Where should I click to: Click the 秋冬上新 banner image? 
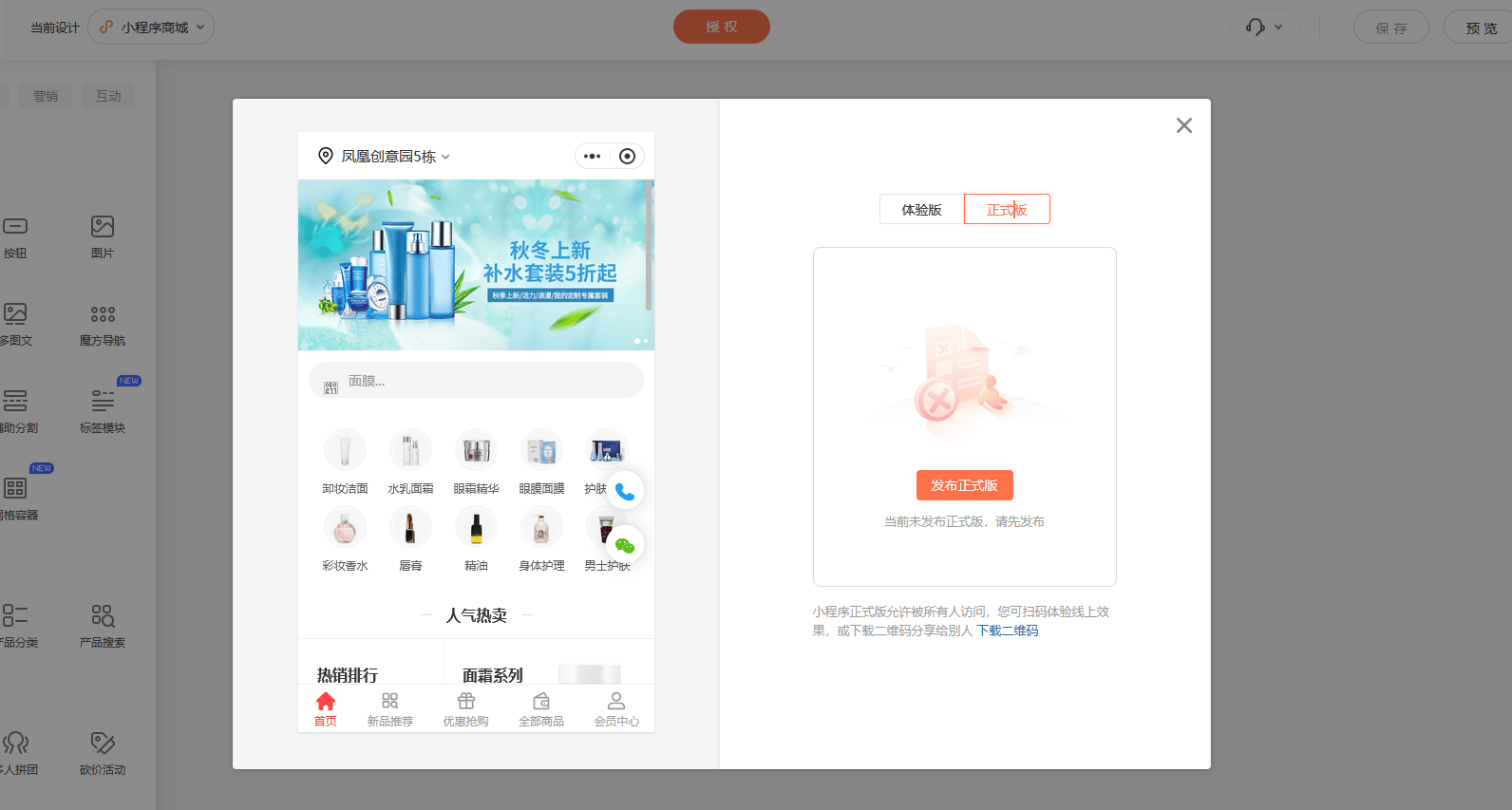475,265
